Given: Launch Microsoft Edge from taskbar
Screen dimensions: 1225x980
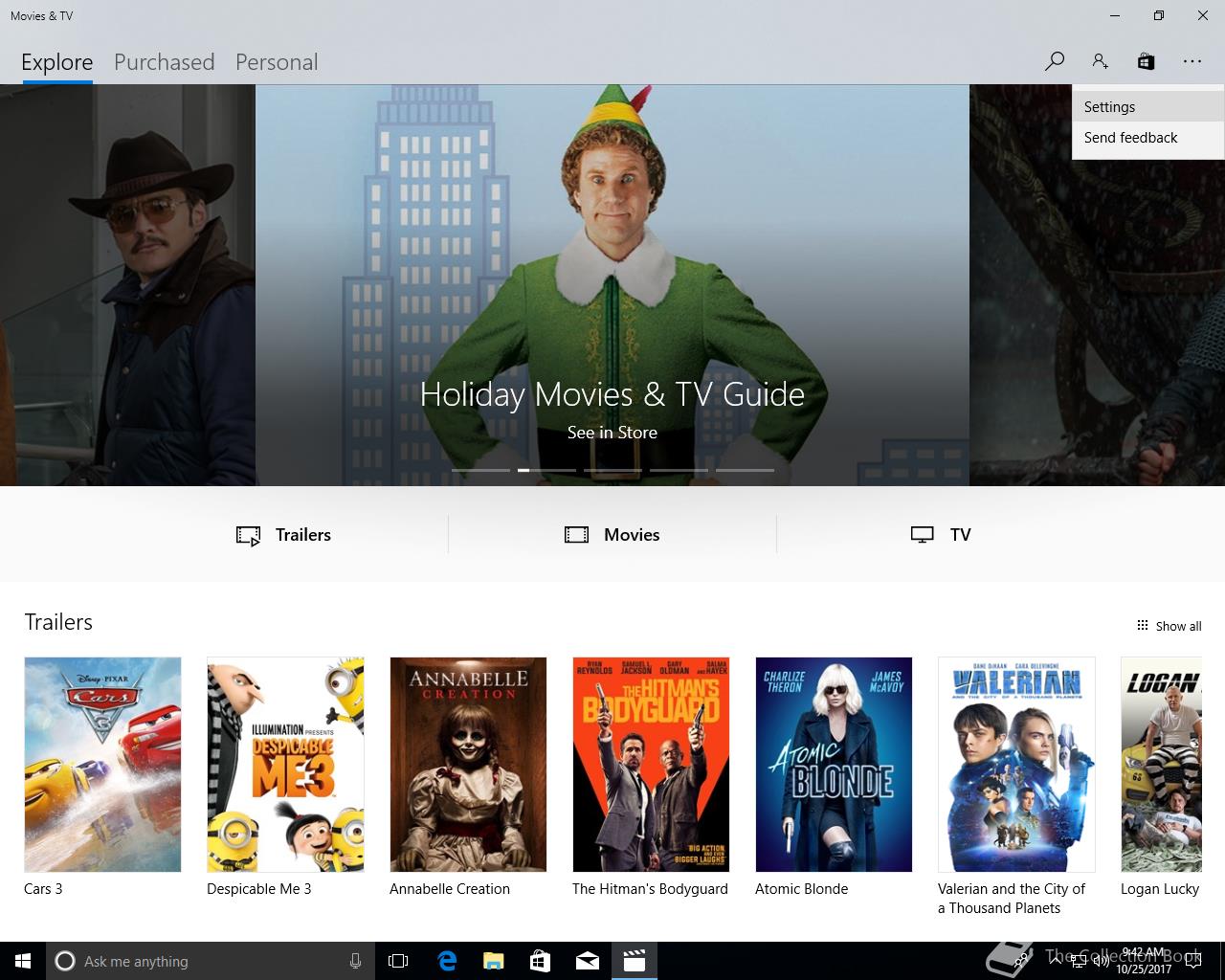Looking at the screenshot, I should pyautogui.click(x=447, y=961).
